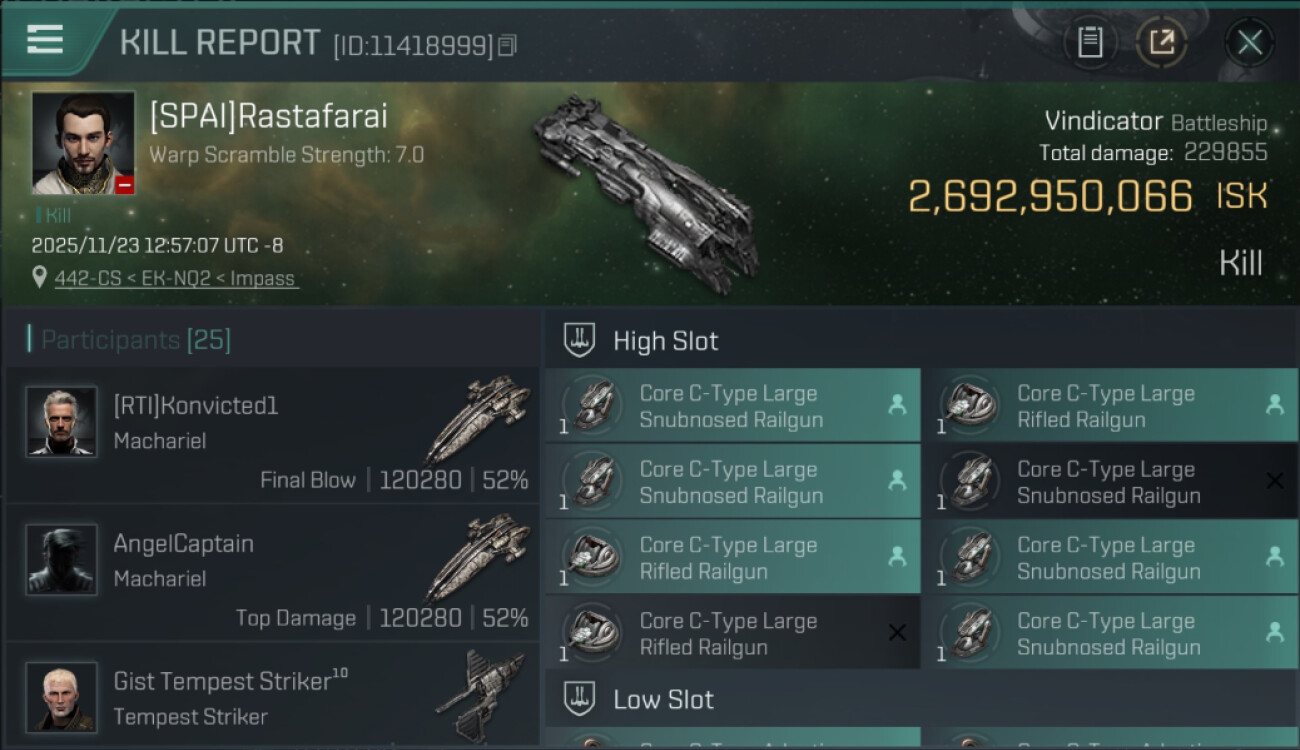This screenshot has height=750, width=1300.
Task: Open the 442-CS location link
Action: pos(176,279)
